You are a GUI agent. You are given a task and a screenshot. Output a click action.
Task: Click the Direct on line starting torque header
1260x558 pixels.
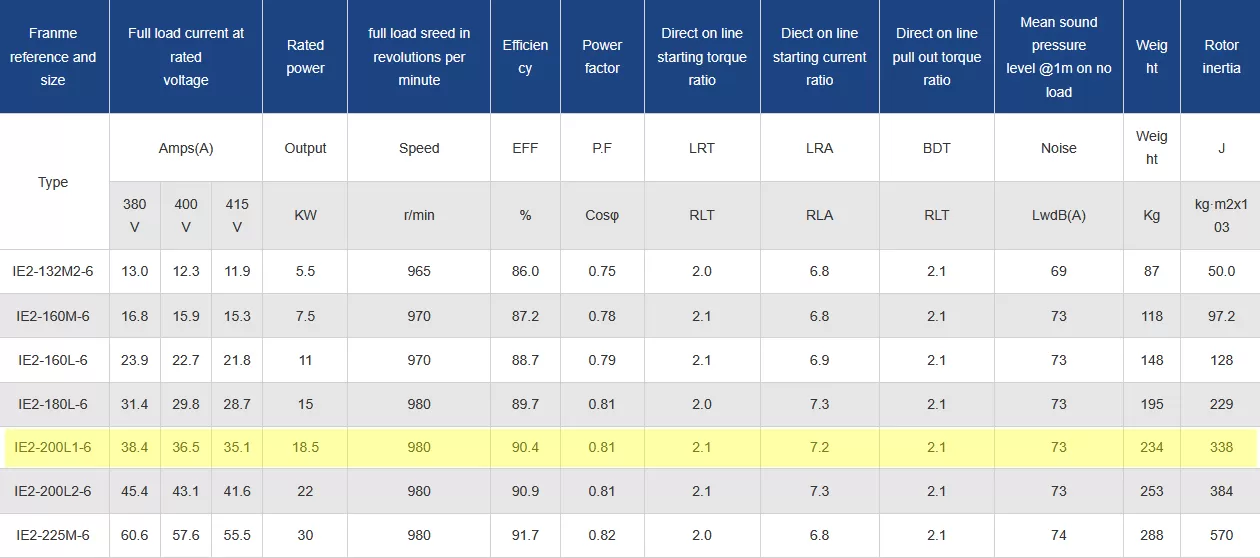coord(702,57)
